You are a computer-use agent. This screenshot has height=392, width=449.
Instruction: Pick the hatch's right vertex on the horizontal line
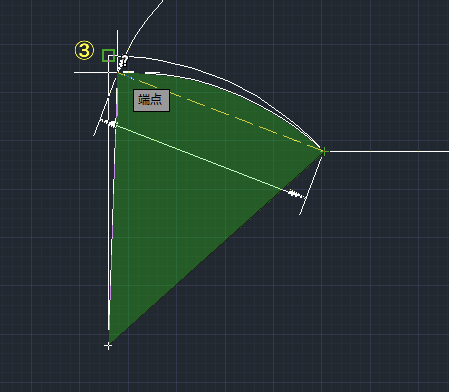(323, 152)
